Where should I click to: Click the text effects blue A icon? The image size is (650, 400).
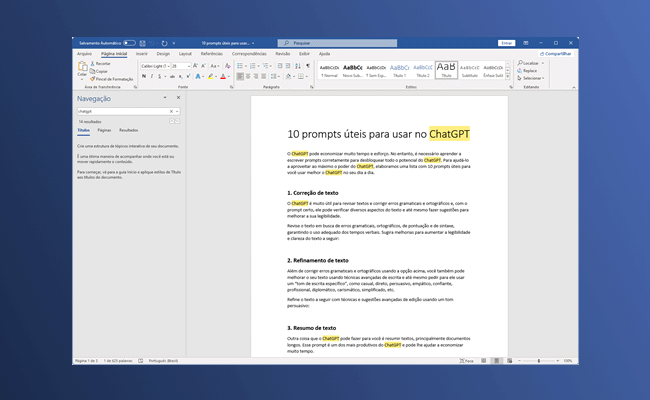click(x=198, y=76)
